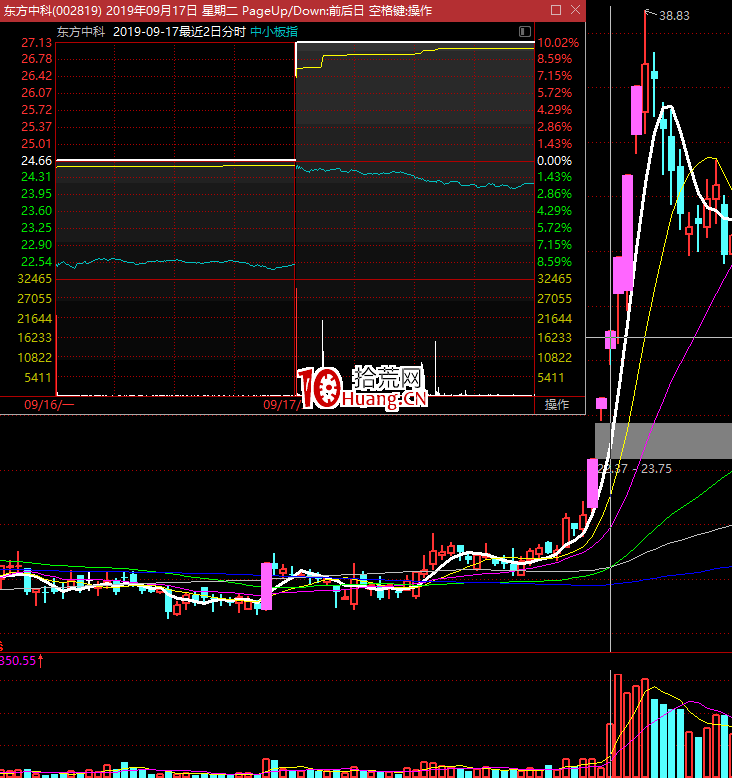Click the 23.95 price label
Viewport: 732px width, 778px height.
click(36, 194)
